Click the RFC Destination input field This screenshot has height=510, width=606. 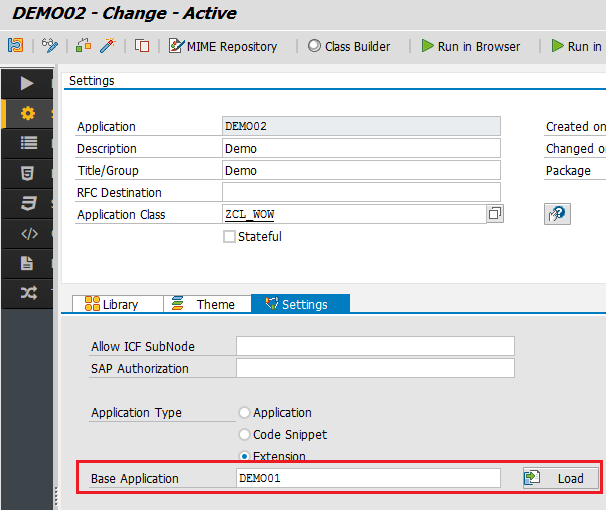pyautogui.click(x=361, y=192)
